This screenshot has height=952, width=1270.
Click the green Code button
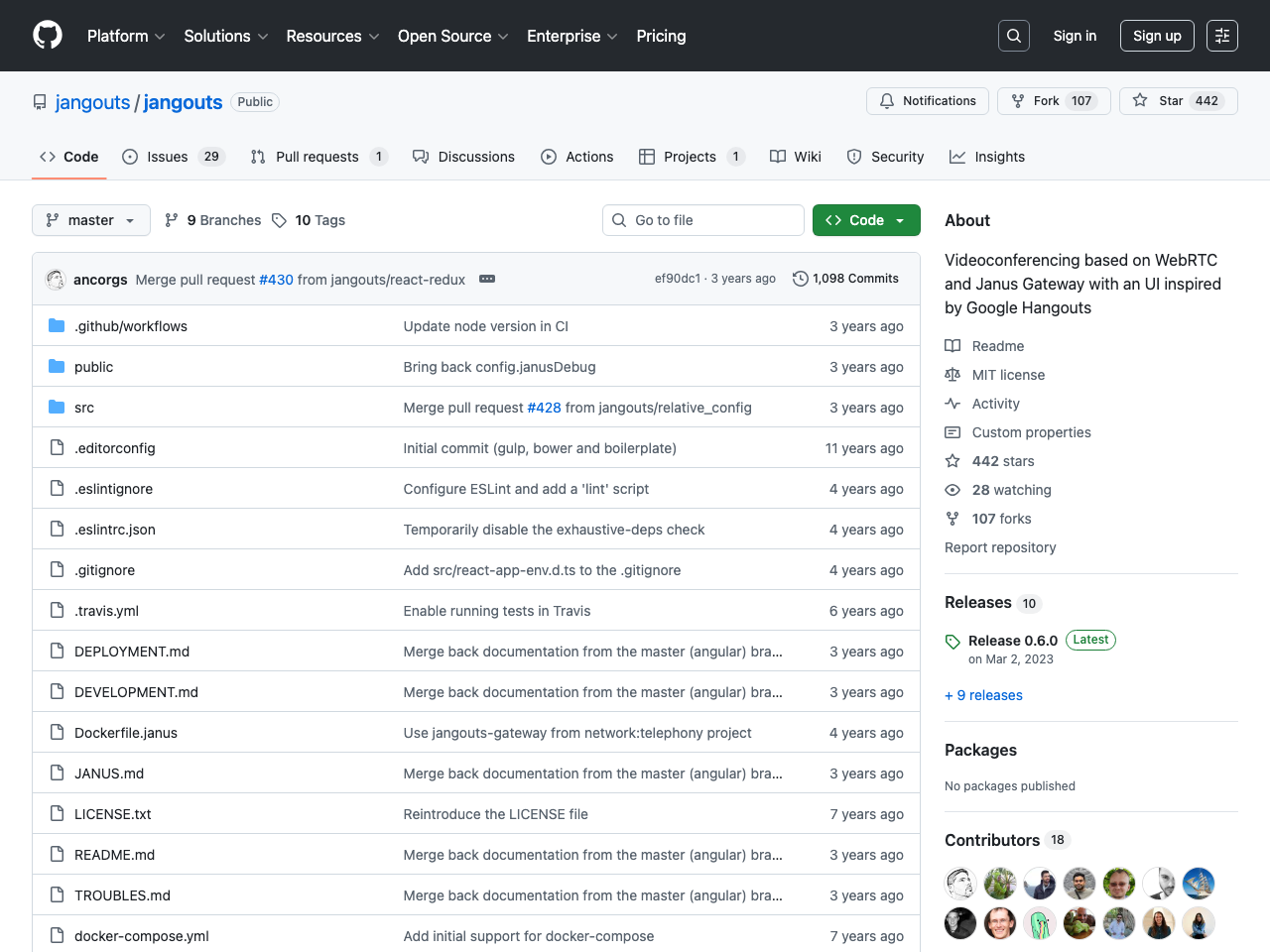pos(858,220)
